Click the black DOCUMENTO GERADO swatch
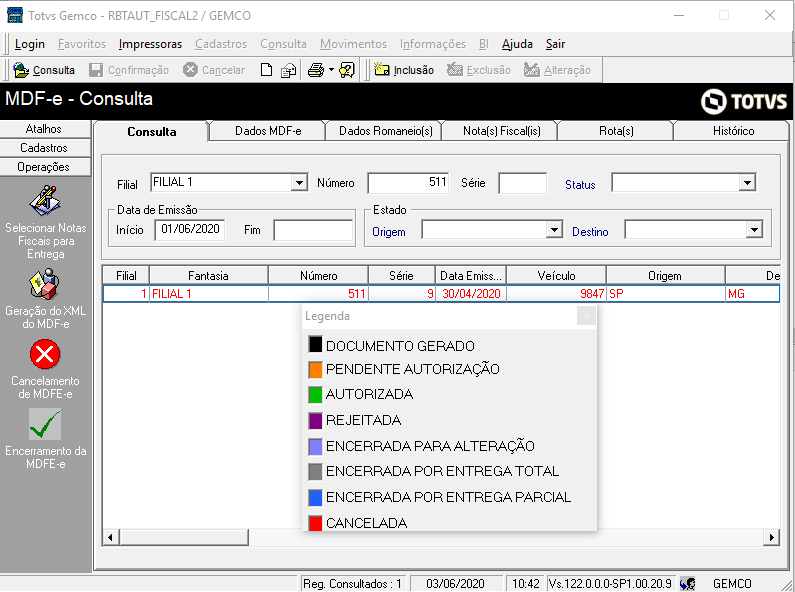The image size is (795, 592). tap(315, 345)
